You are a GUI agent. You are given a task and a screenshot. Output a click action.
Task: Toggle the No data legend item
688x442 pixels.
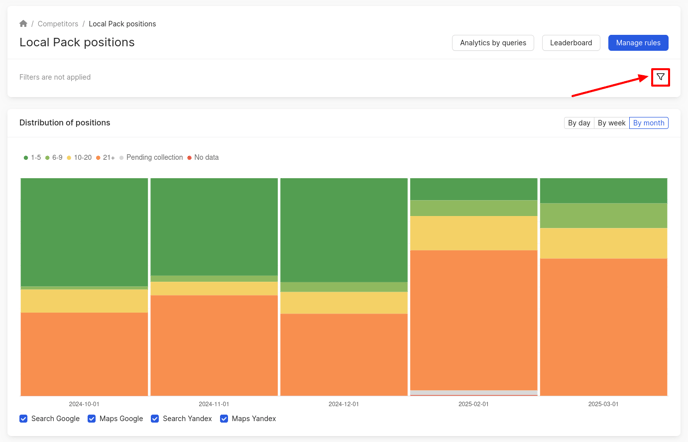(x=203, y=158)
